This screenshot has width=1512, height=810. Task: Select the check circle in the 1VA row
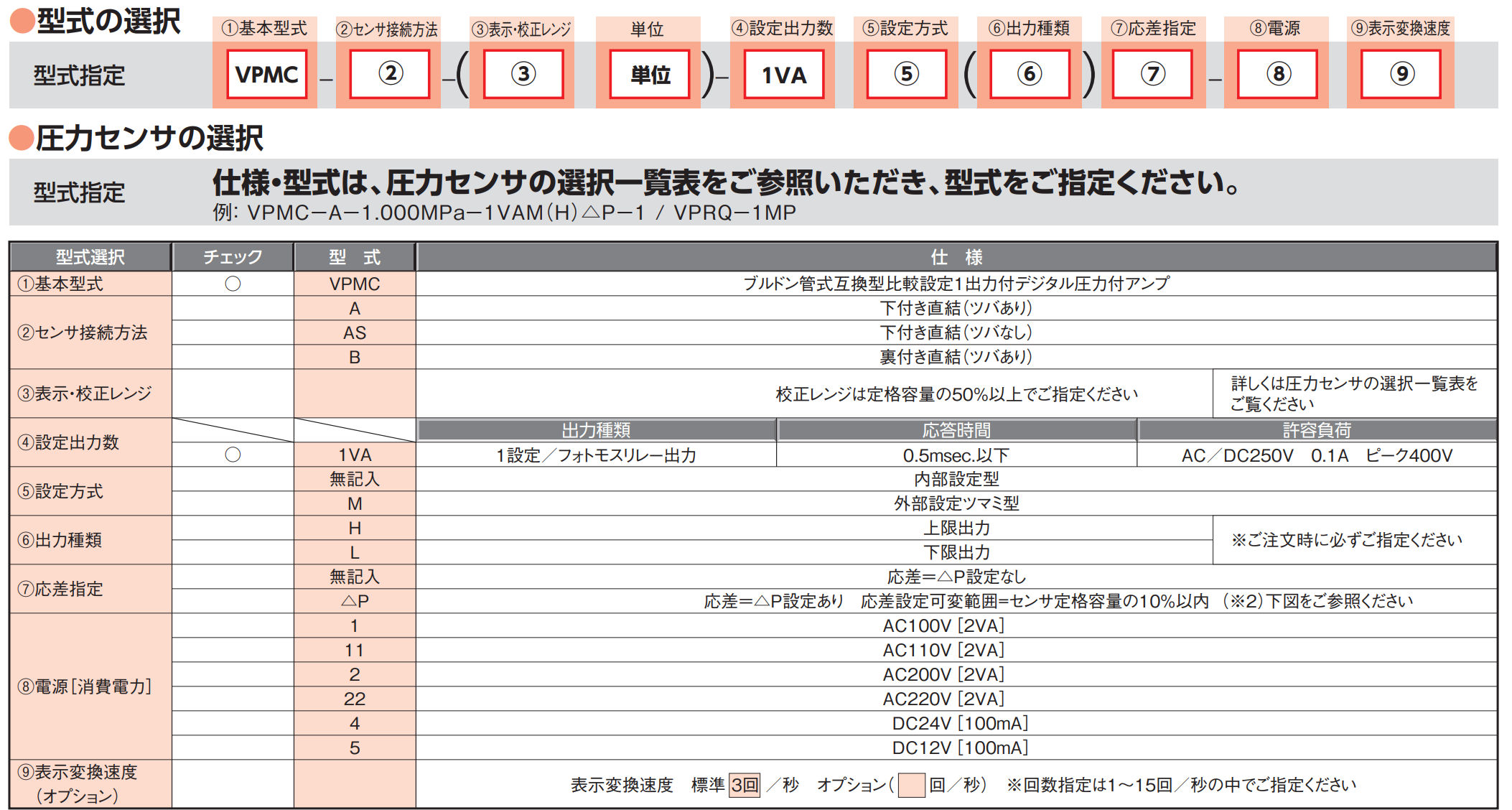[233, 455]
